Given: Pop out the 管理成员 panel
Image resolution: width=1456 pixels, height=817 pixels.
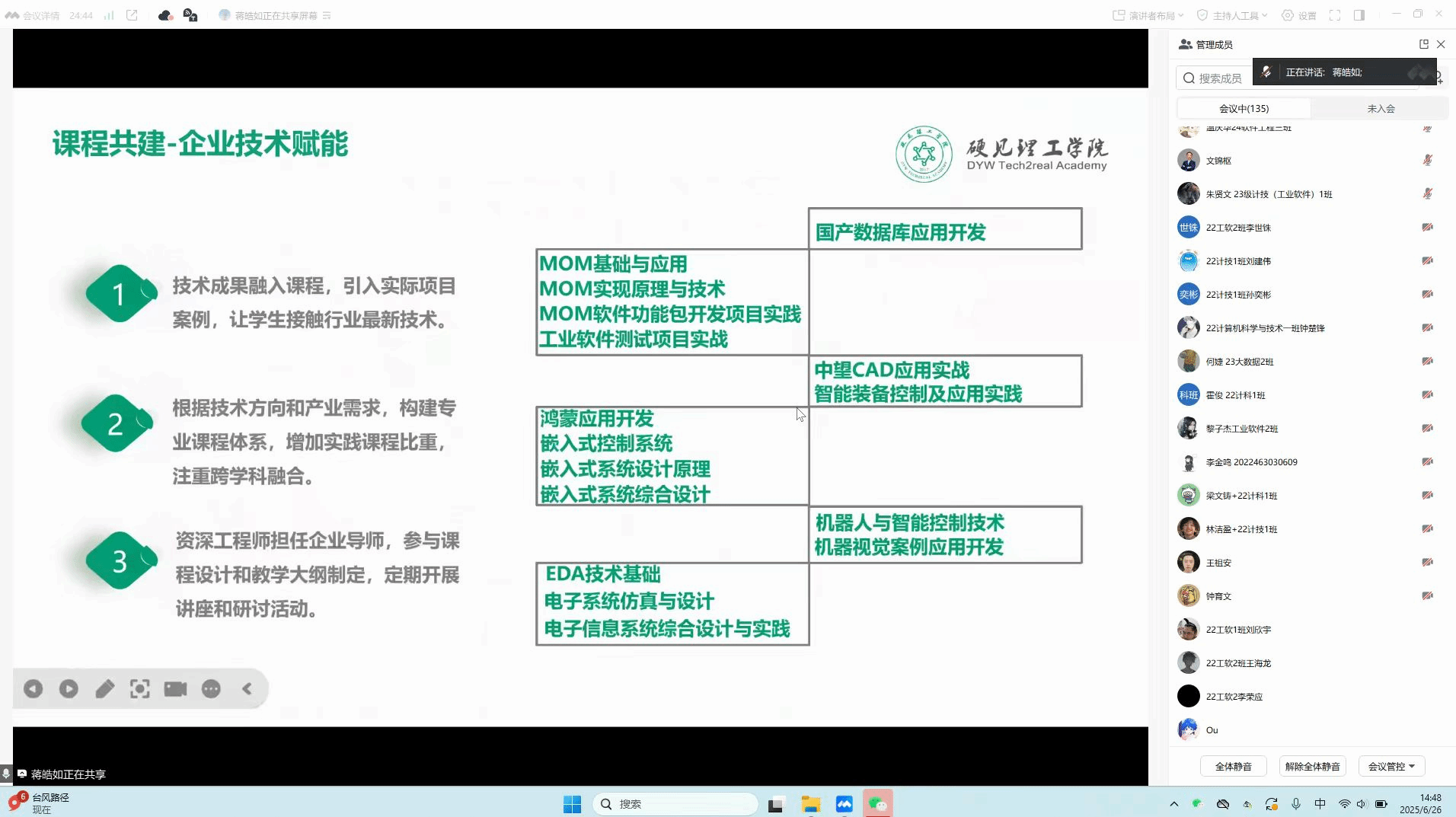Looking at the screenshot, I should pos(1423,44).
